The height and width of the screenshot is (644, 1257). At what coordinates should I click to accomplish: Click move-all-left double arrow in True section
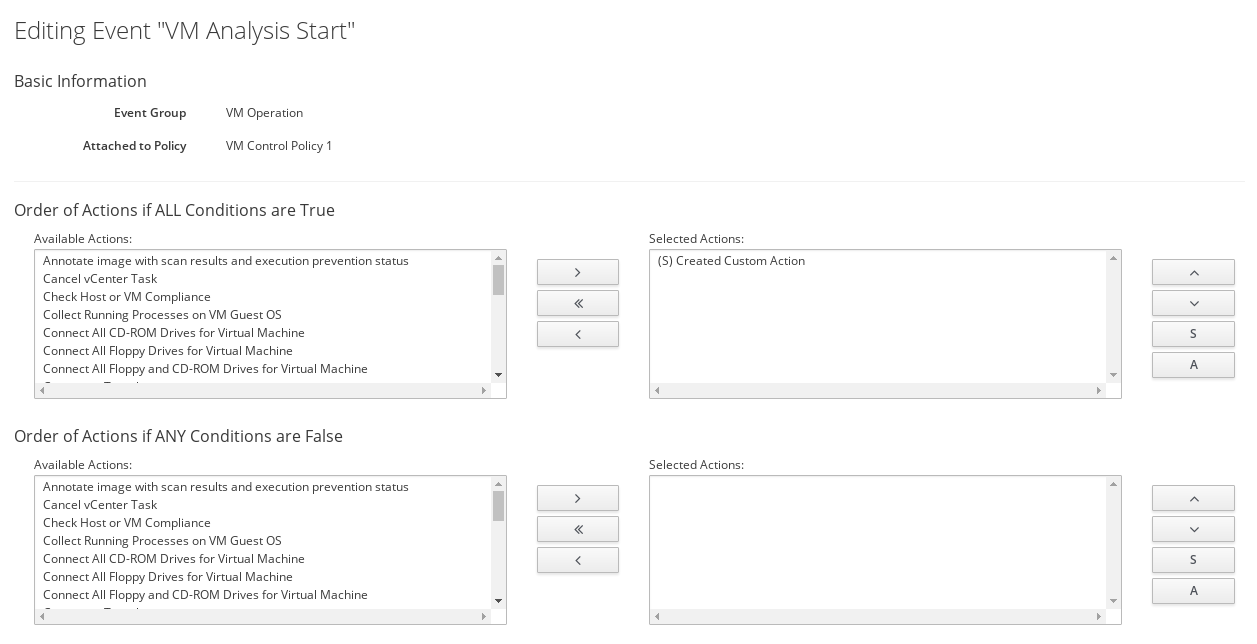[577, 303]
